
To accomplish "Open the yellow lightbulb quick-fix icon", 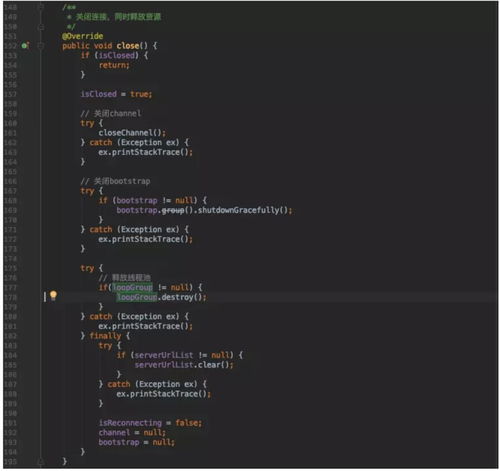I will click(x=53, y=296).
